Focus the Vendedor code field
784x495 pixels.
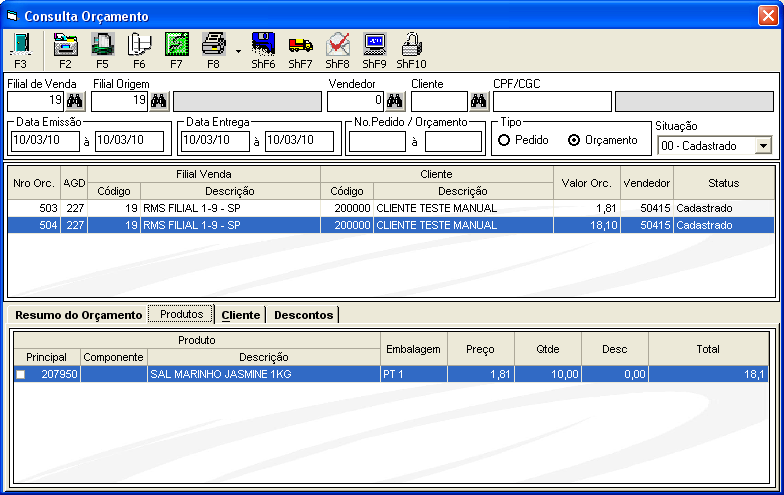[x=356, y=102]
